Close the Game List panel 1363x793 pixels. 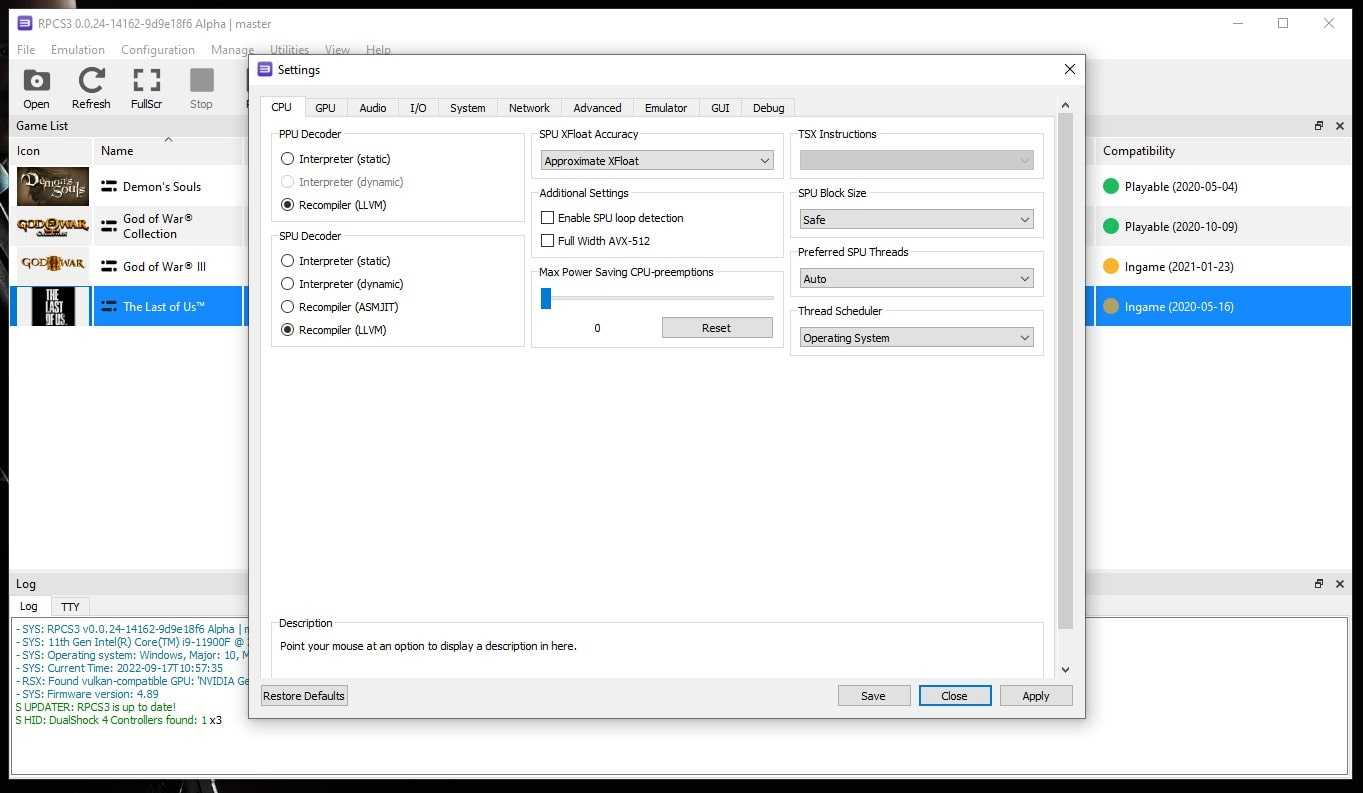1341,126
